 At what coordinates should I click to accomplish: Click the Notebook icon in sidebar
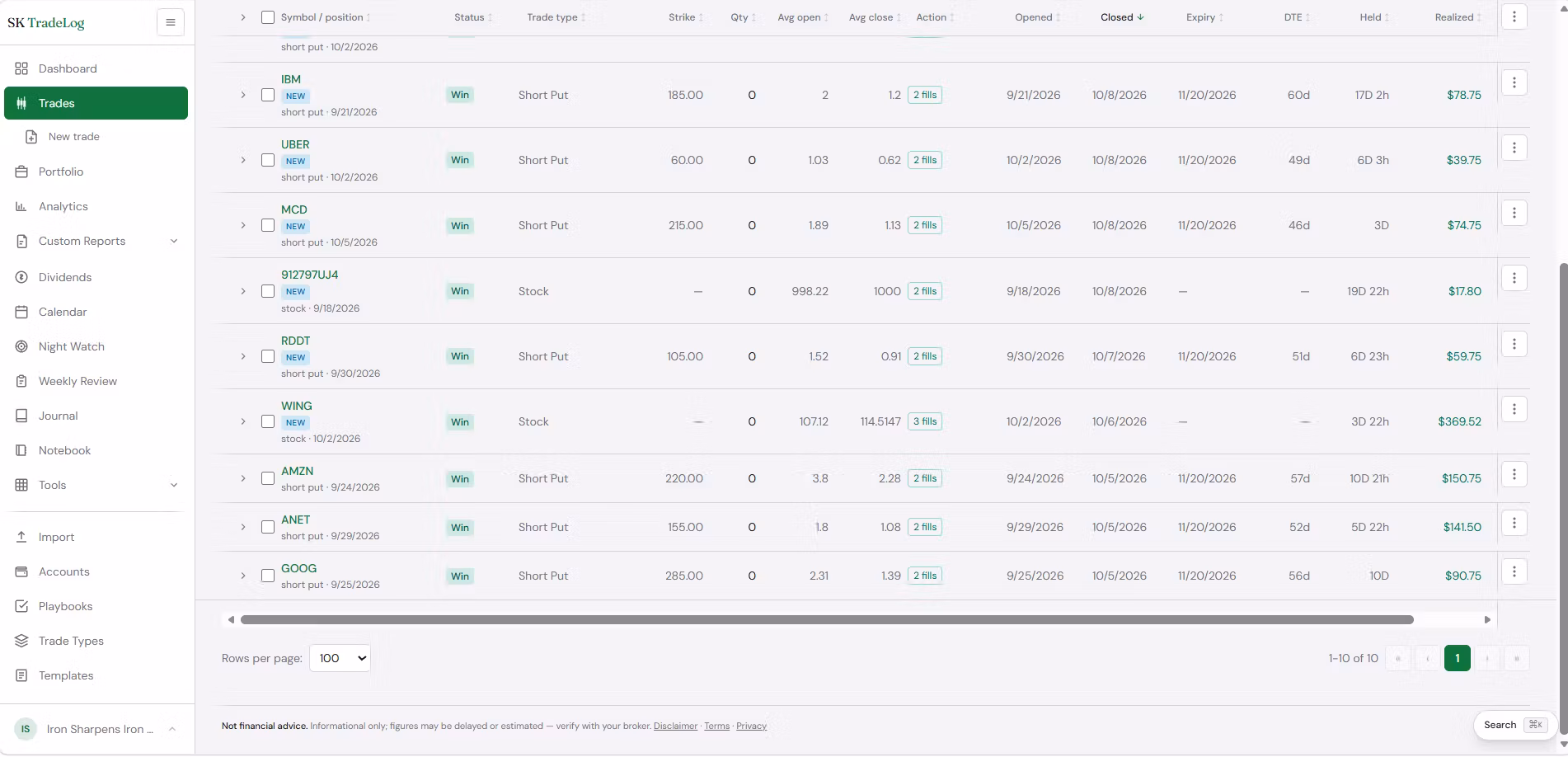(21, 450)
